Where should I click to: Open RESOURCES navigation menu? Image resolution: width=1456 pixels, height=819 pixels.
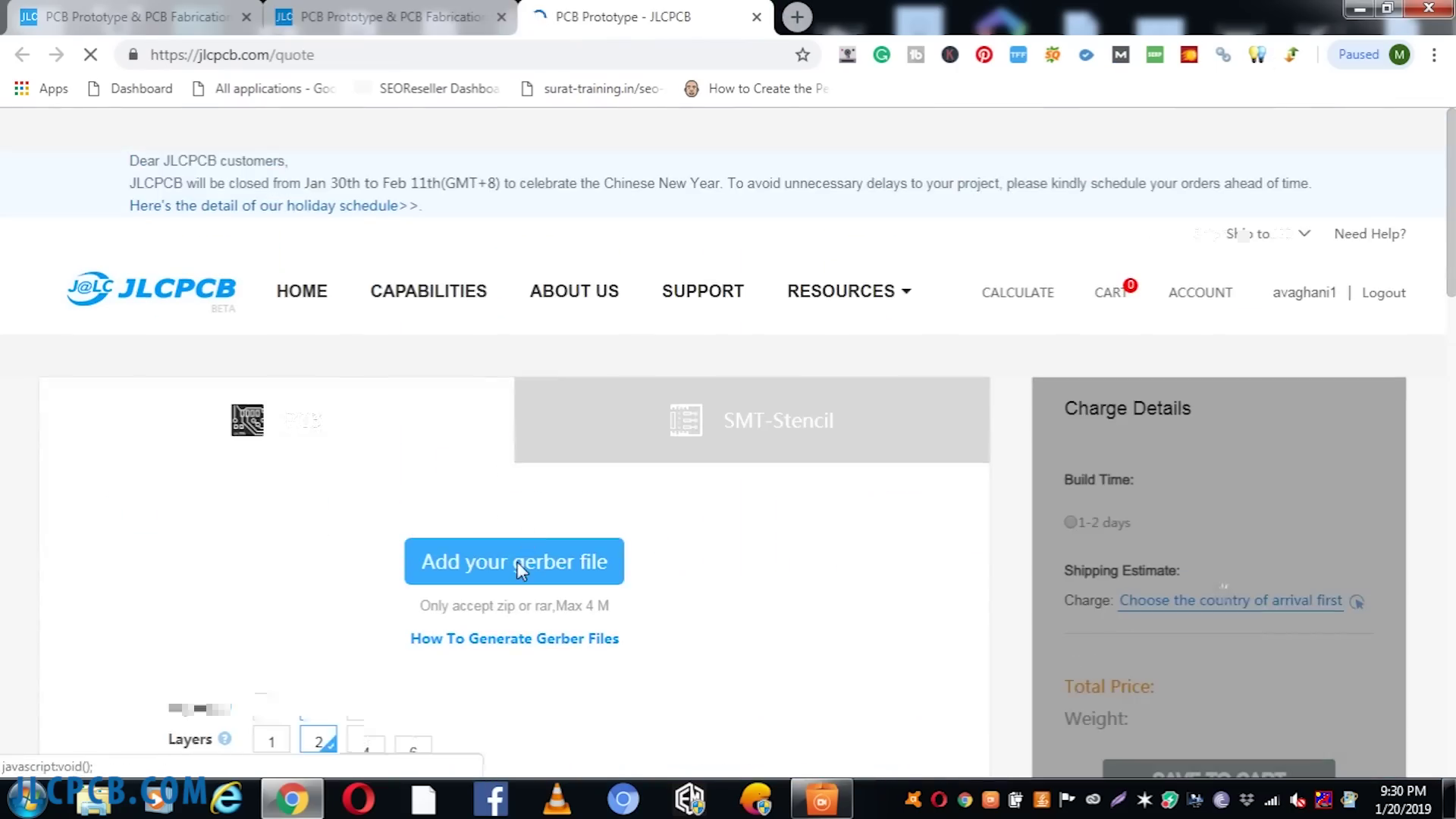(848, 291)
